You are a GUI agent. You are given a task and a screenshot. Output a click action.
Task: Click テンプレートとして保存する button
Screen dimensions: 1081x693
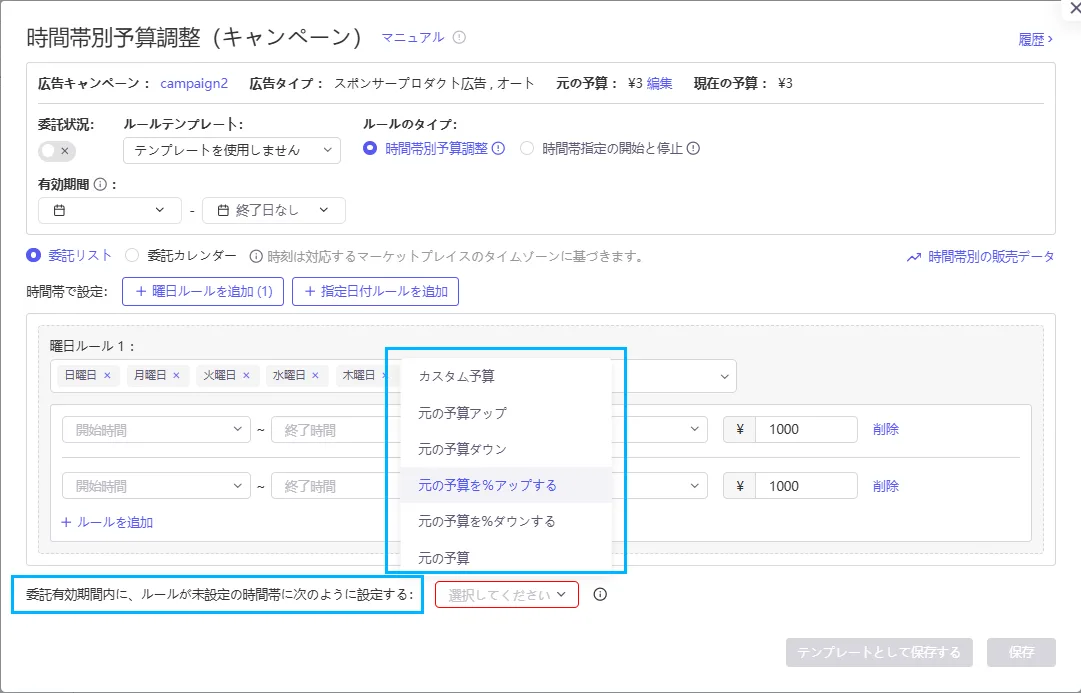tap(879, 652)
